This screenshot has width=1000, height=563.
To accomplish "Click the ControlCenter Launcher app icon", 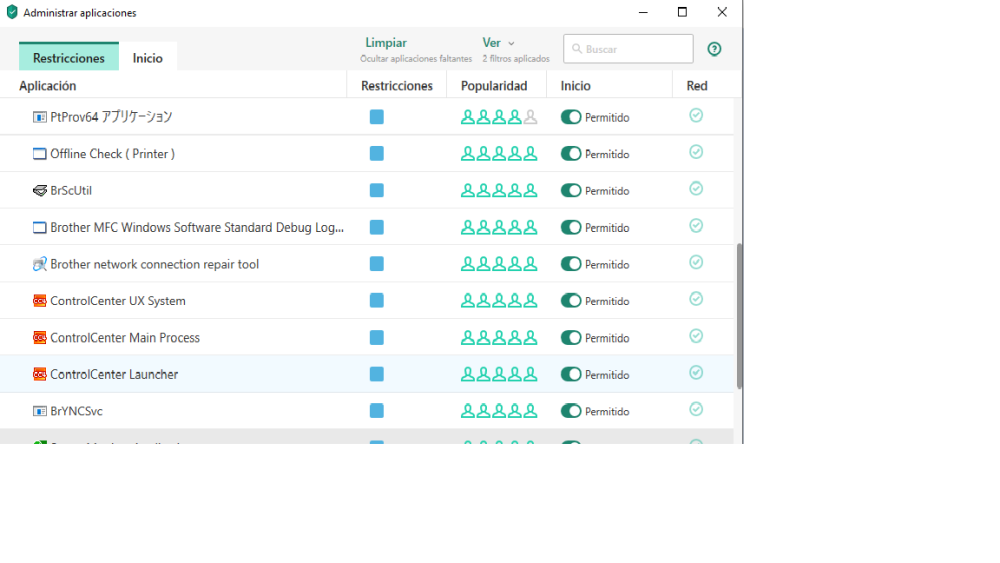I will 40,375.
